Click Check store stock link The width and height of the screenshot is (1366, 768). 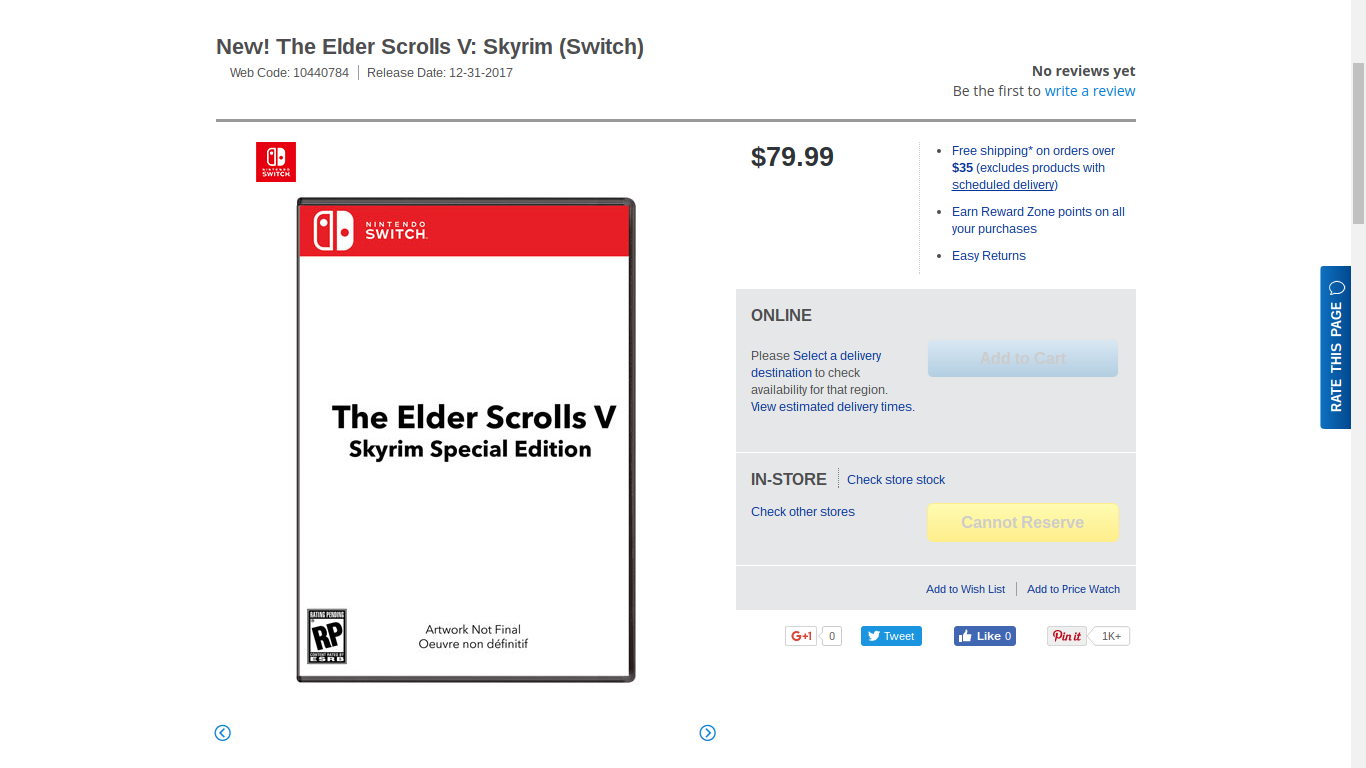[x=896, y=480]
